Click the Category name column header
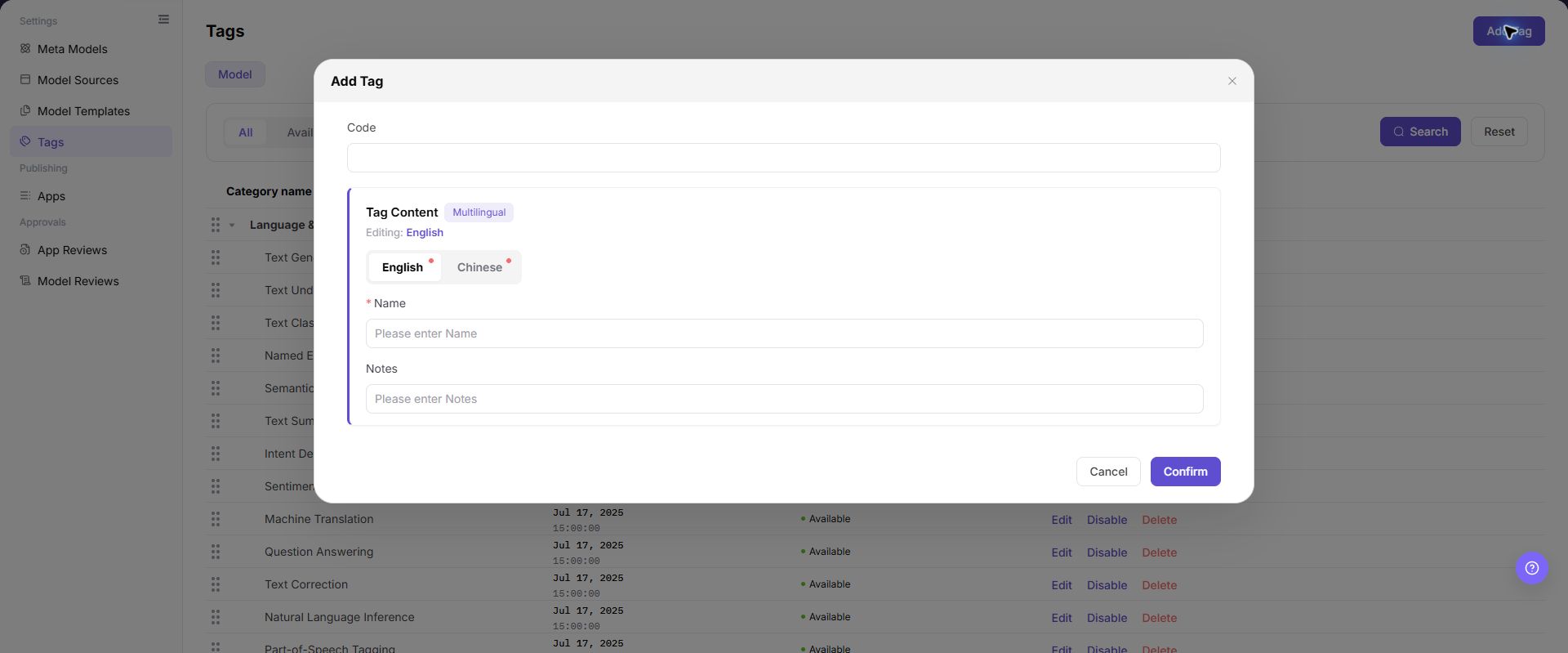 click(x=269, y=191)
